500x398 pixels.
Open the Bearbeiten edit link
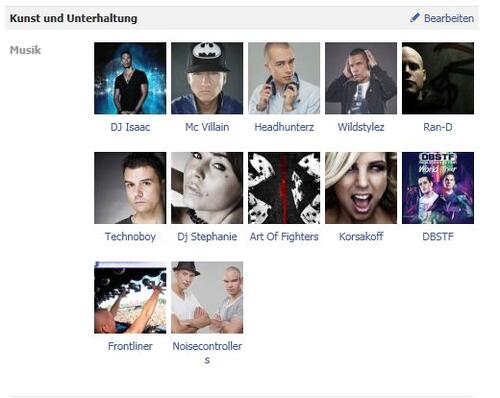(x=449, y=18)
